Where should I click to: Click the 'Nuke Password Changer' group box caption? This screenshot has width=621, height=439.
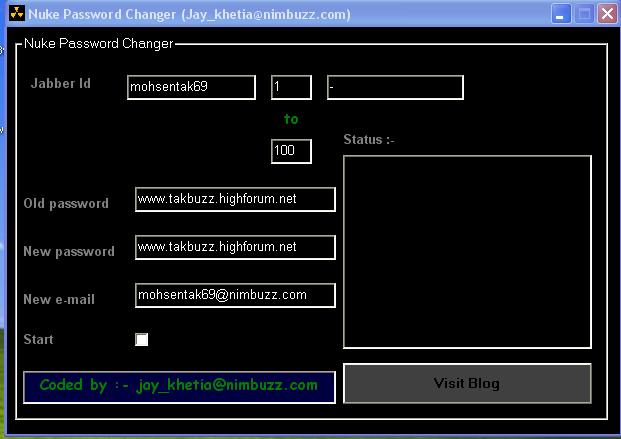pos(99,43)
